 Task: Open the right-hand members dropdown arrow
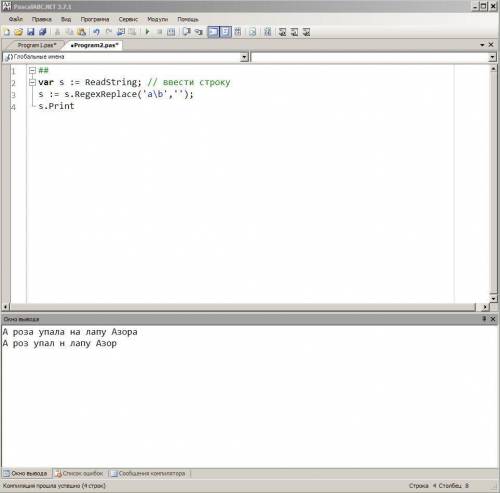coord(493,57)
